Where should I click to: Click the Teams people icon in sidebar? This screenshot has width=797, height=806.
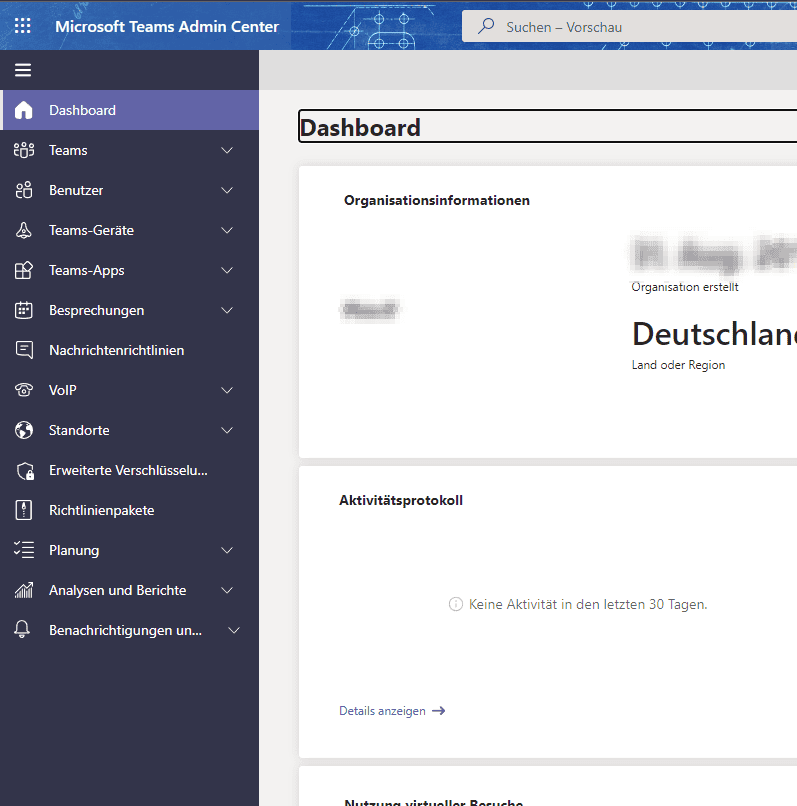(x=24, y=150)
